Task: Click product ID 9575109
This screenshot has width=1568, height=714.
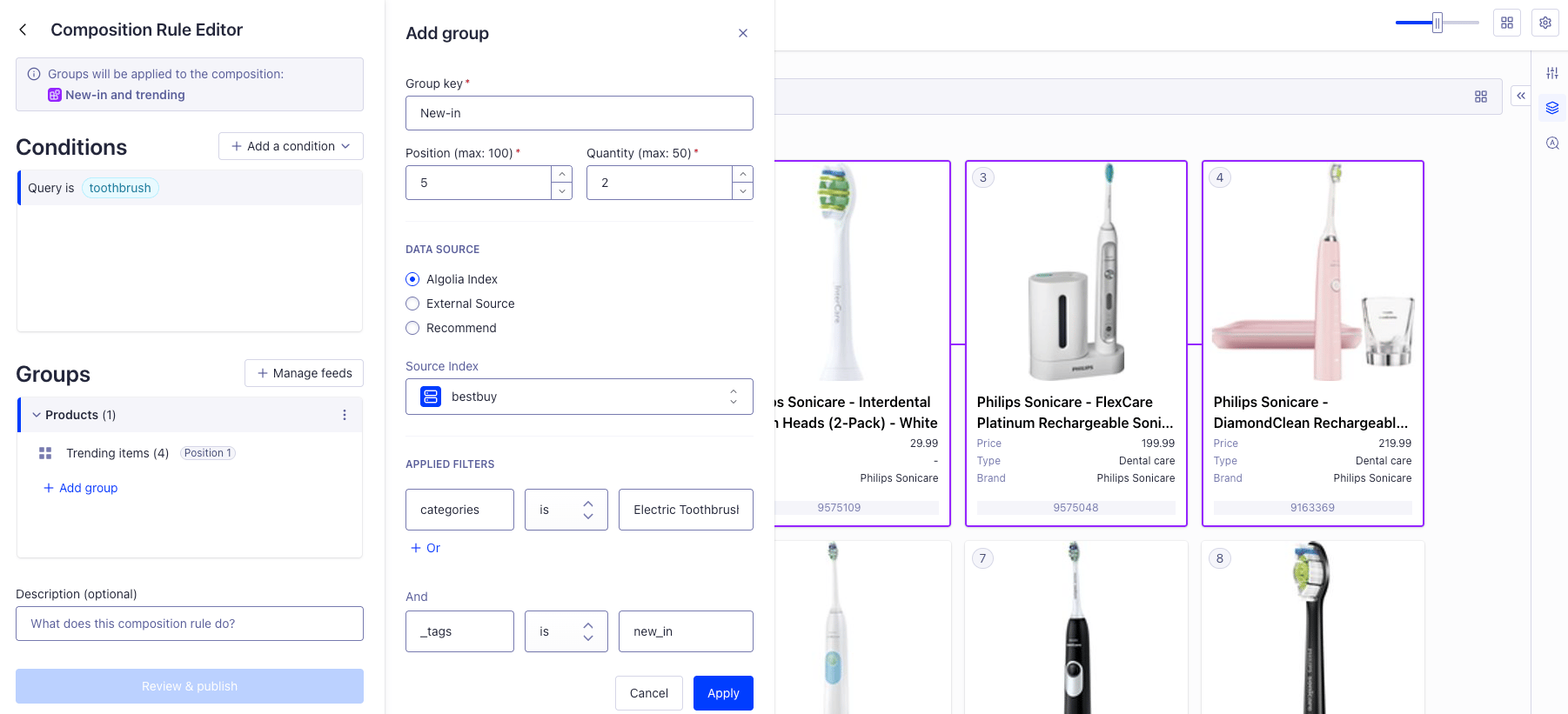Action: click(840, 508)
